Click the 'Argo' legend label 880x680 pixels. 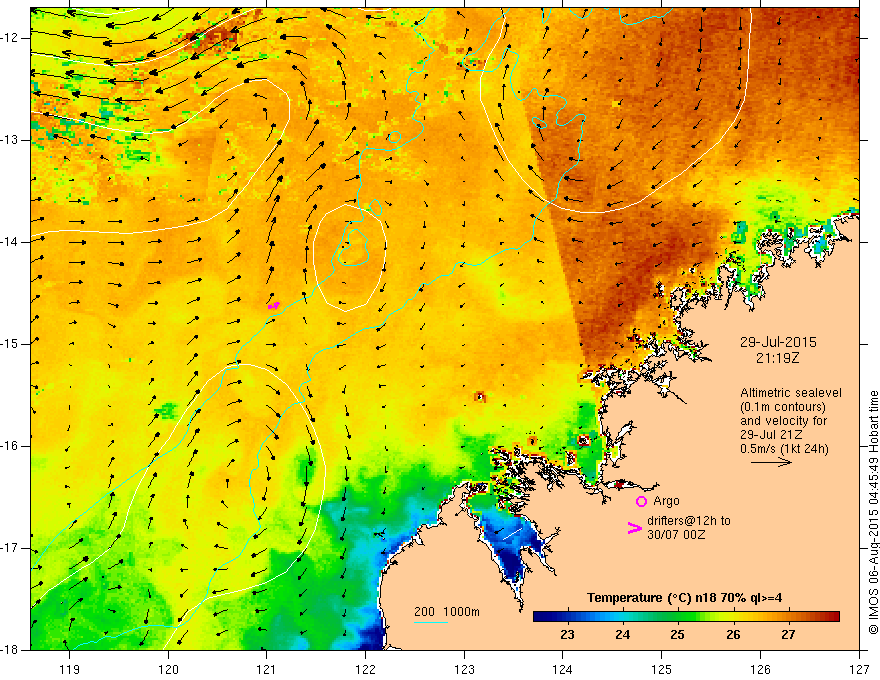pos(666,501)
